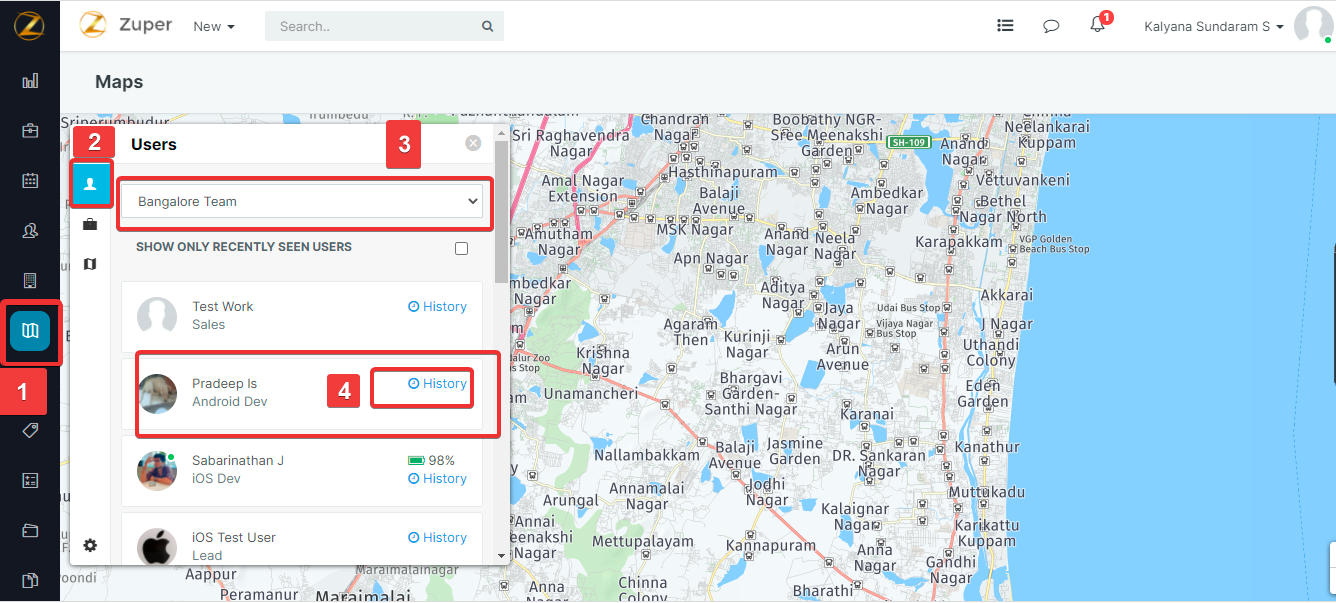The width and height of the screenshot is (1336, 603).
Task: Click the list view icon in header
Action: pyautogui.click(x=1005, y=27)
